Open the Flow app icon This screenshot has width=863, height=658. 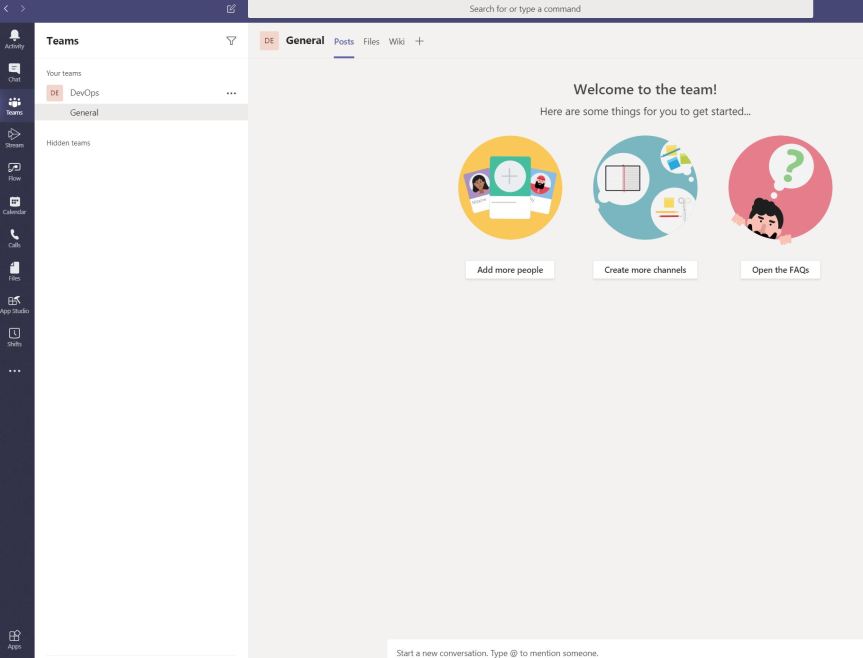17,170
